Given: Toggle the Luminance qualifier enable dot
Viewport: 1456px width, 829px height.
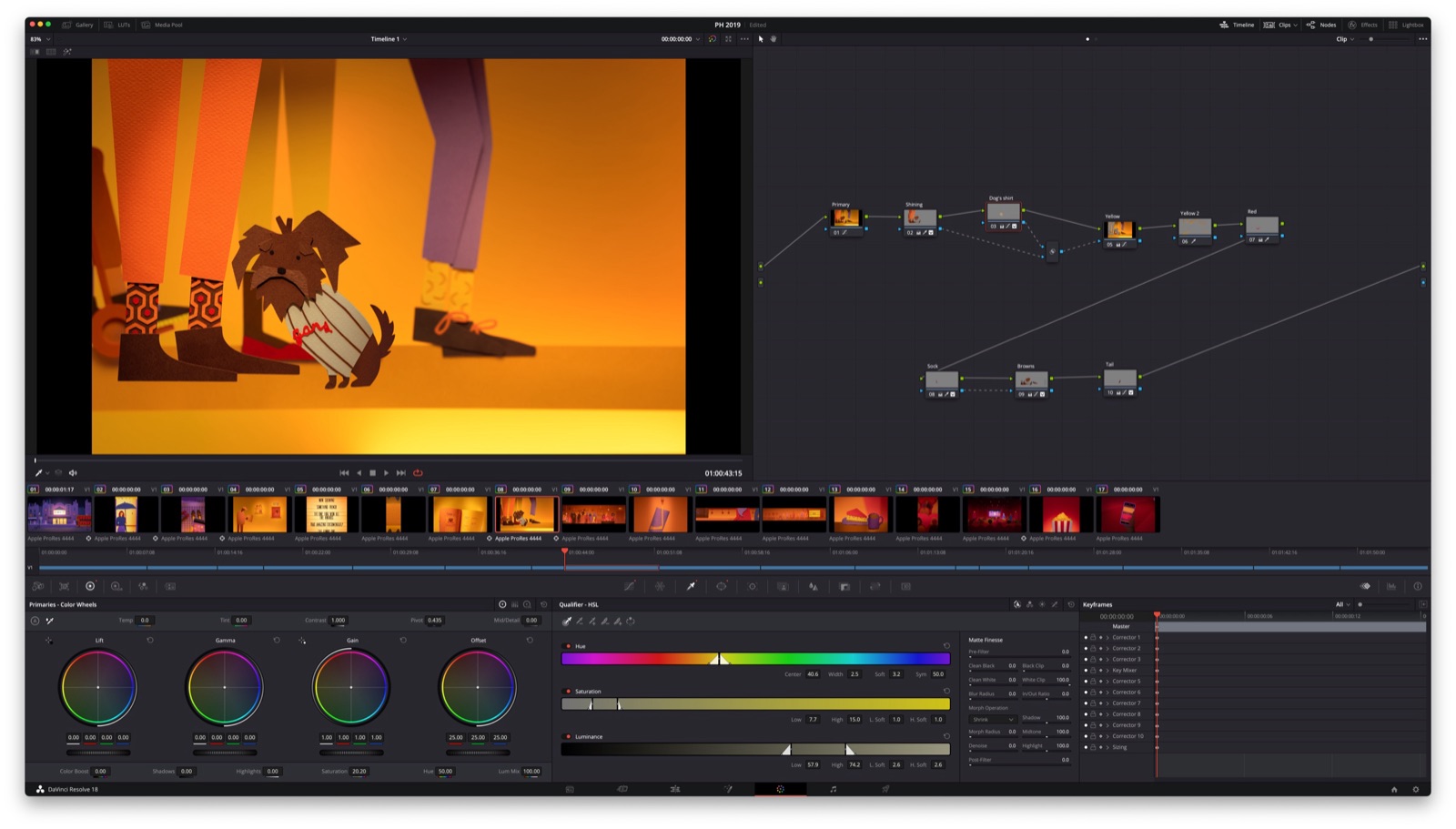Looking at the screenshot, I should click(569, 736).
